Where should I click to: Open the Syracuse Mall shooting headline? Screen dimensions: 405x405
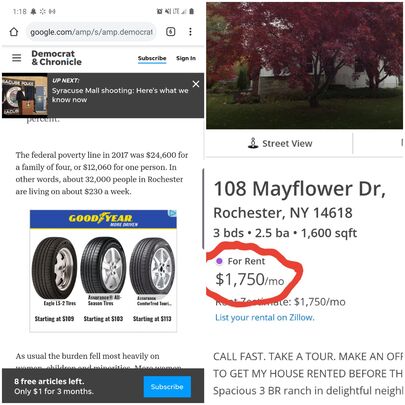click(120, 95)
